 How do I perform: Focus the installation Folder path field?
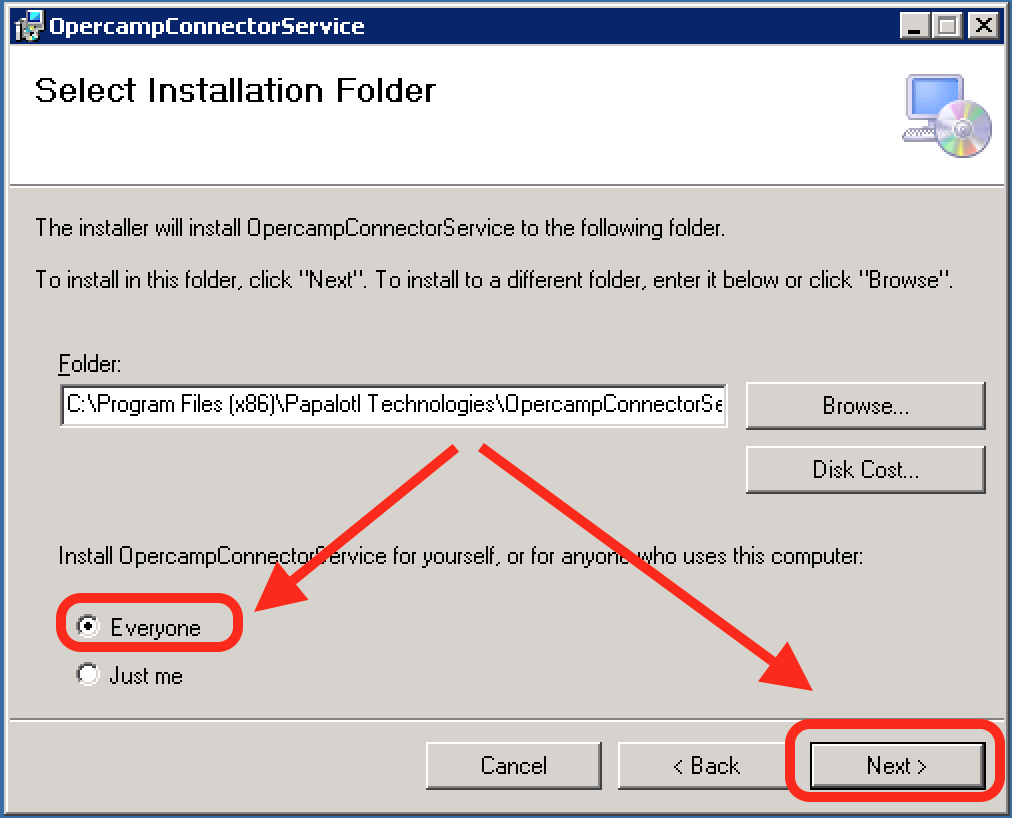coord(393,405)
